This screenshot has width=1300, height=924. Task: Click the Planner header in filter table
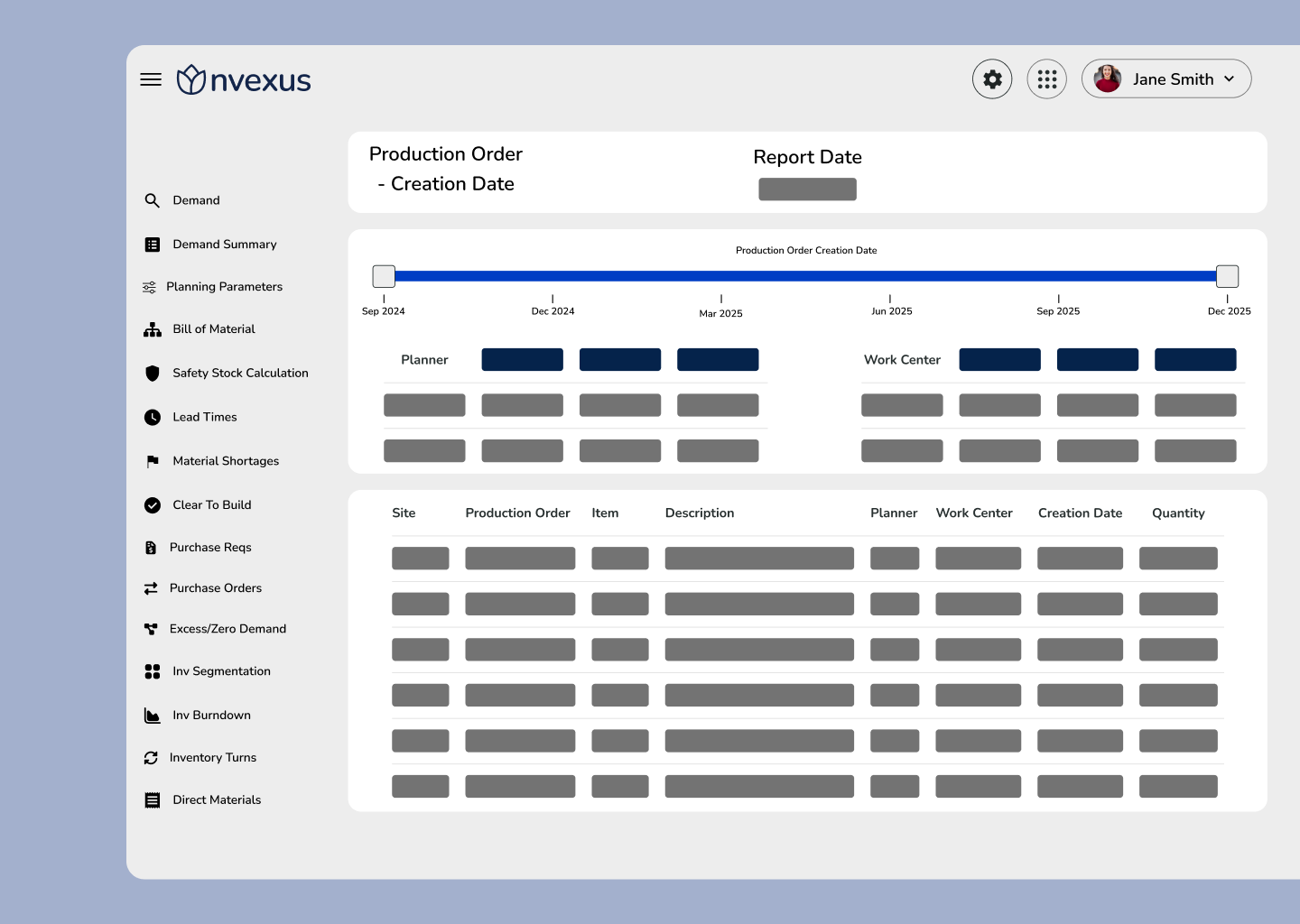click(424, 360)
